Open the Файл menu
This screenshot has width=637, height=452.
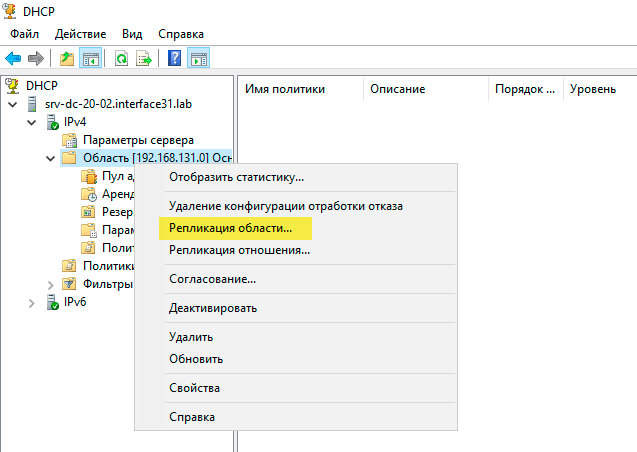(24, 34)
